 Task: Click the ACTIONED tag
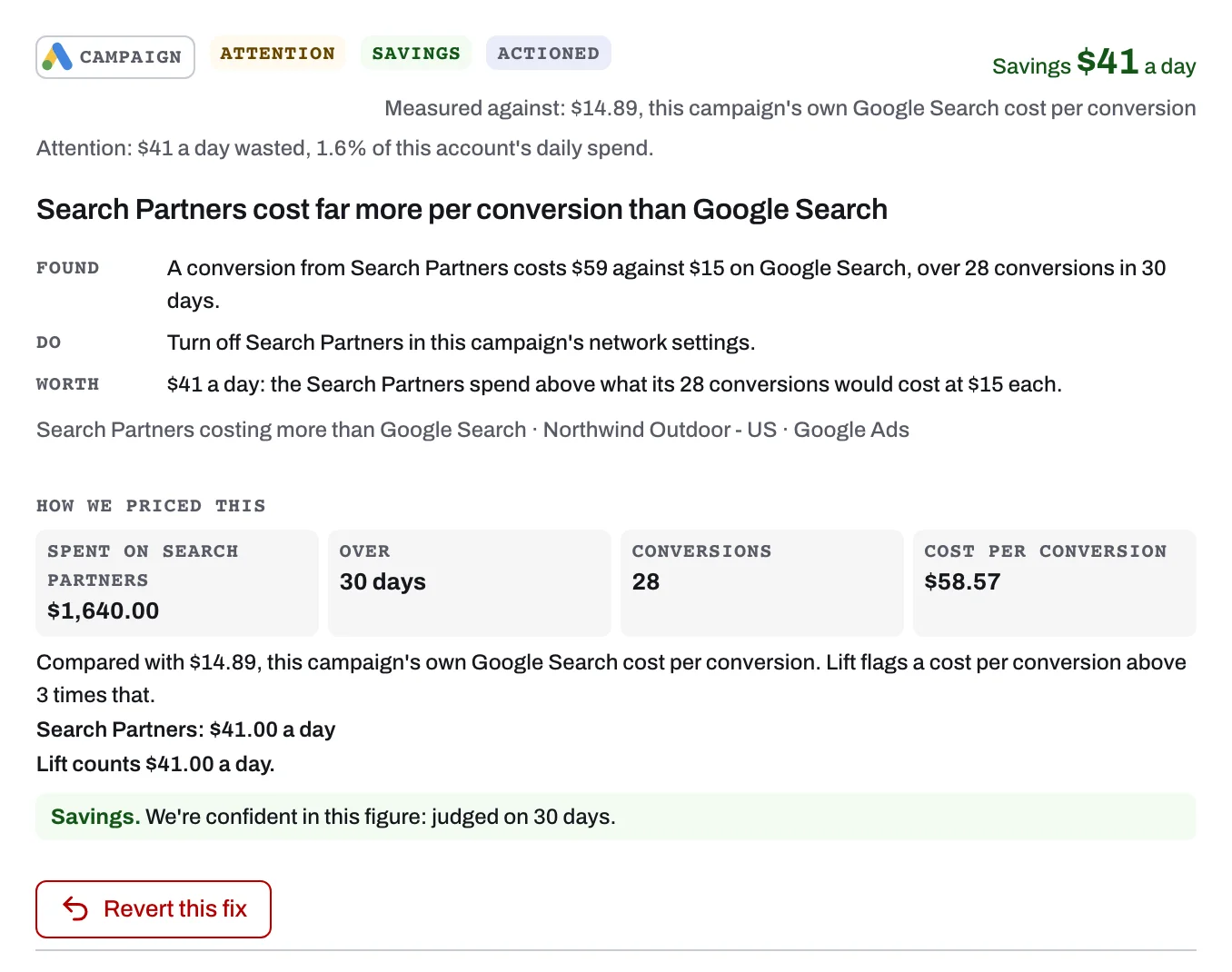(x=548, y=54)
